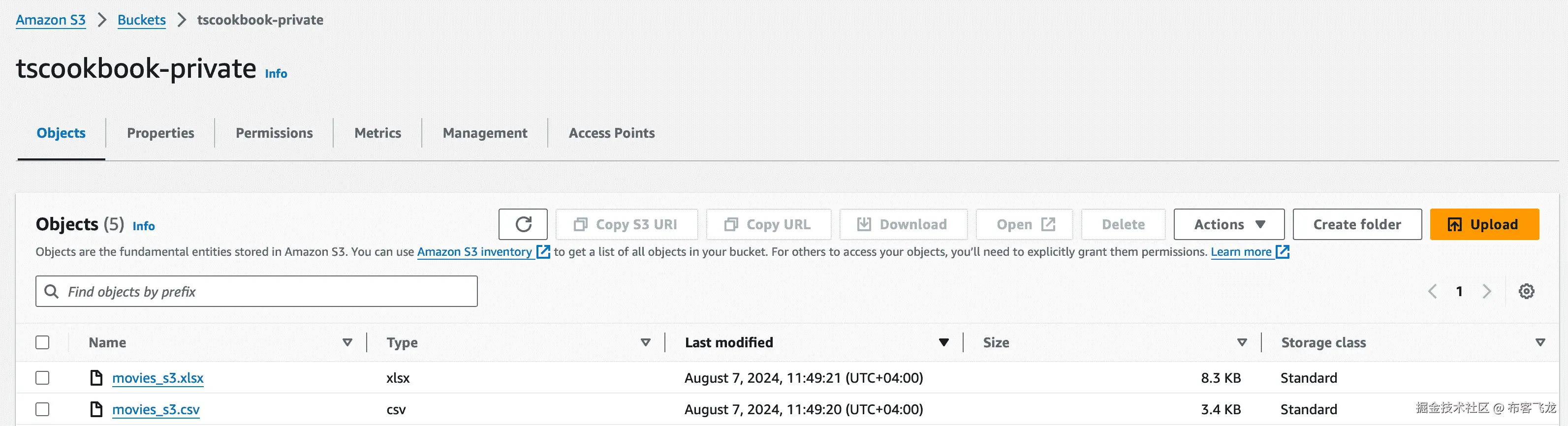Click August 7, 2024, 11:49:21 timestamp
Image resolution: width=1568 pixels, height=426 pixels.
pos(804,378)
